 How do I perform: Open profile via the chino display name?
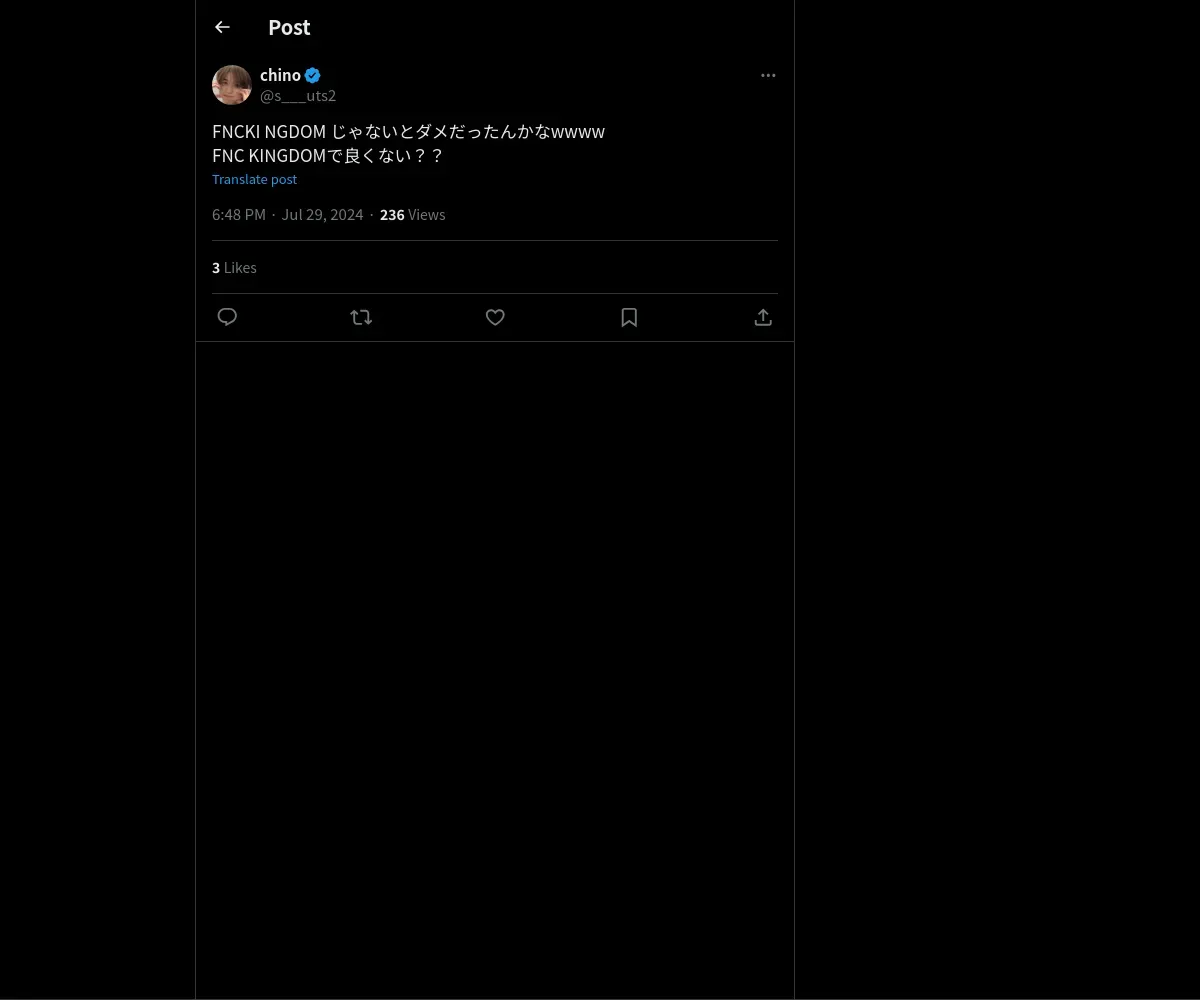click(280, 75)
